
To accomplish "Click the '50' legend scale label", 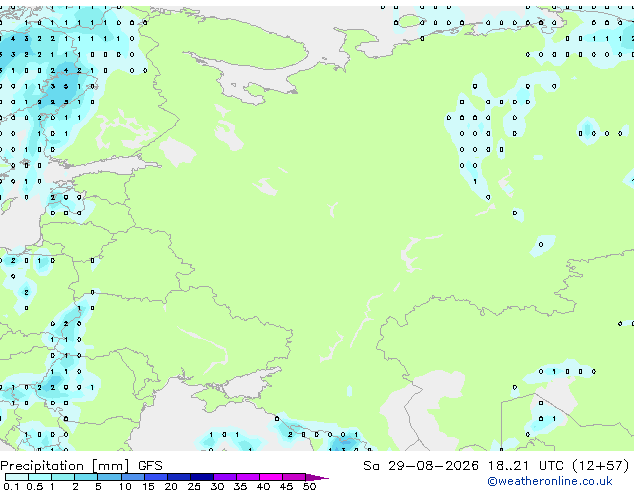I will pos(309,486).
